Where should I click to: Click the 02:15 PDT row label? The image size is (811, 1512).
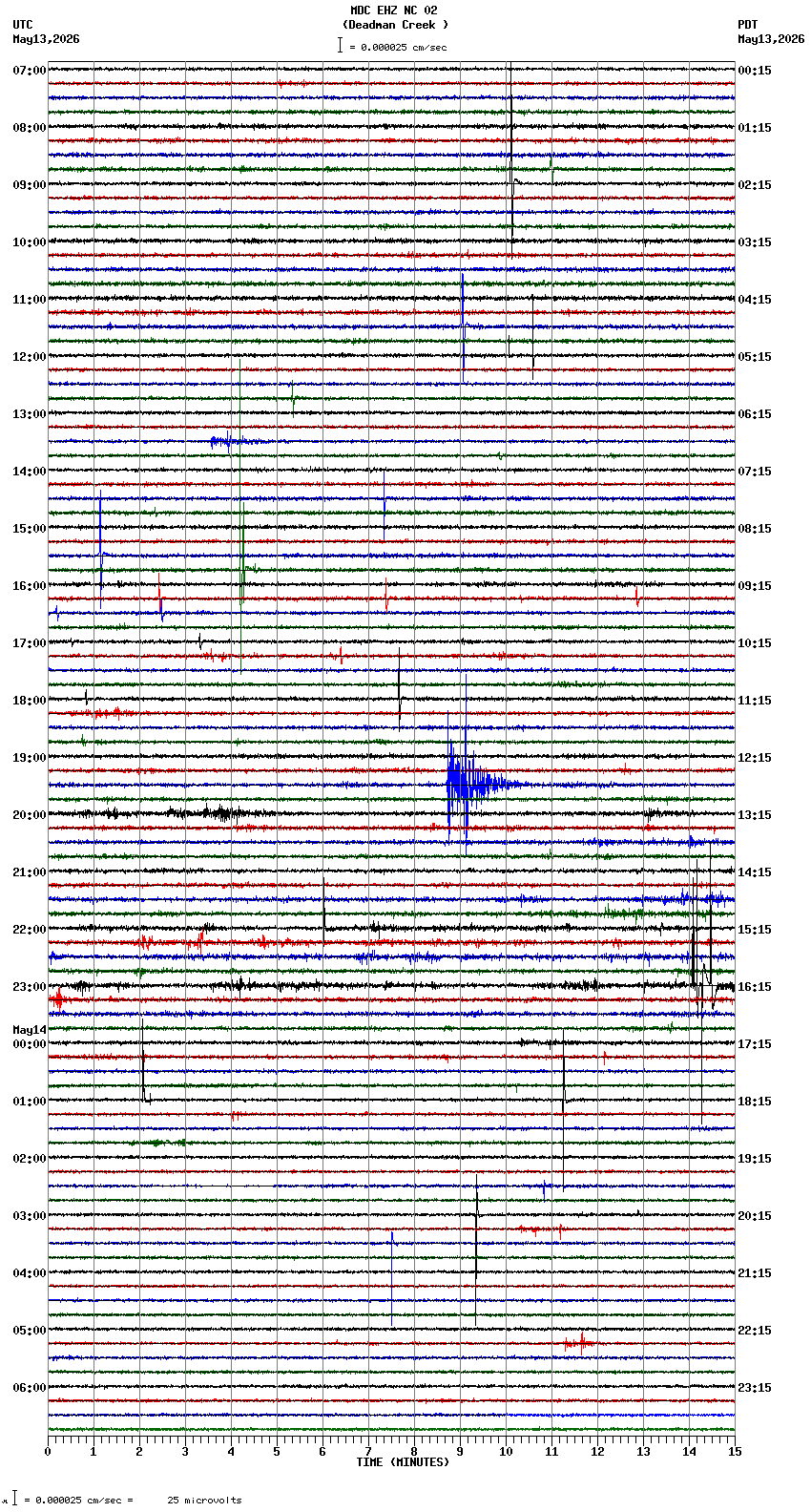755,185
